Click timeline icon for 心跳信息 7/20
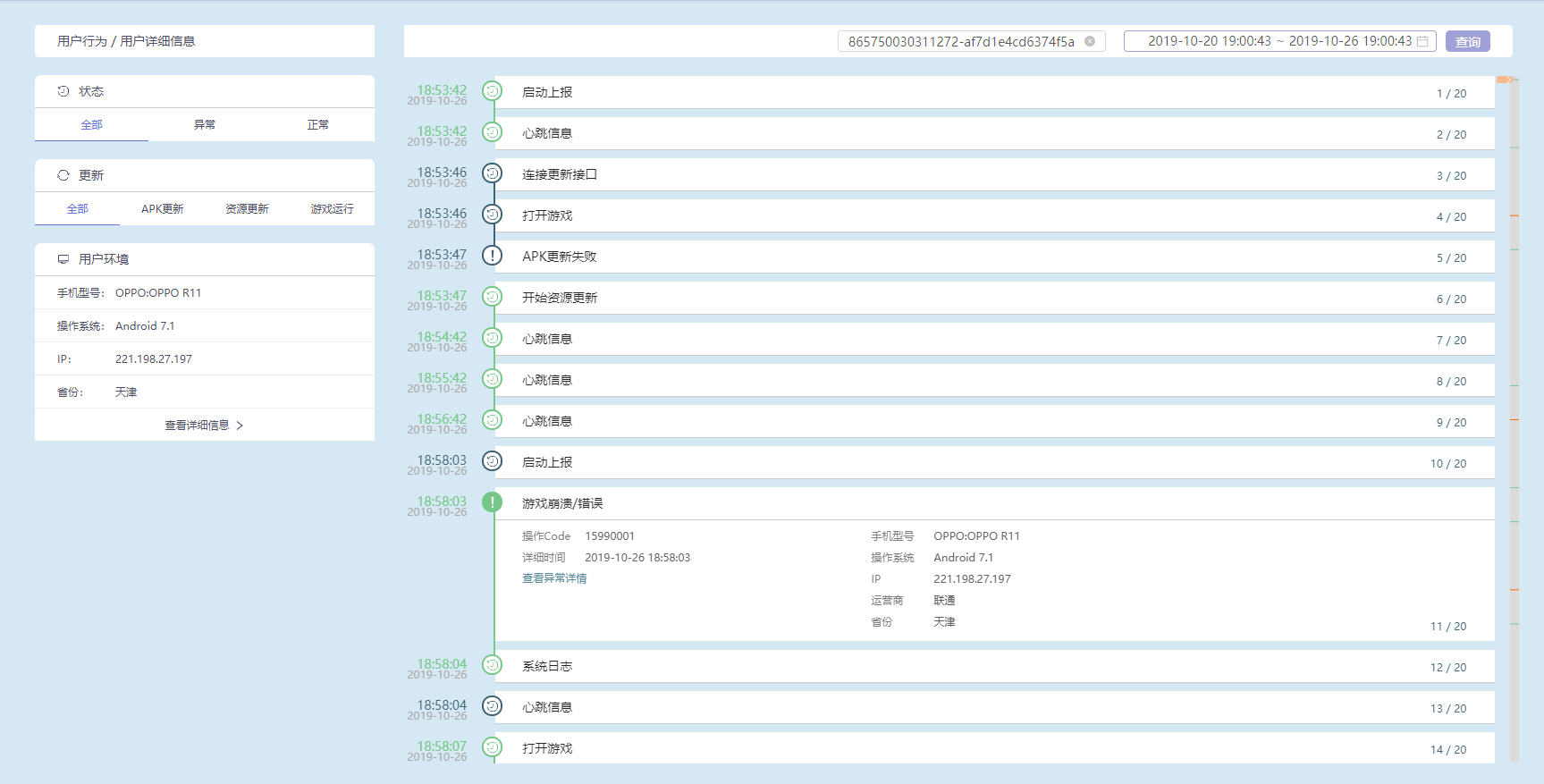1544x784 pixels. pos(492,338)
